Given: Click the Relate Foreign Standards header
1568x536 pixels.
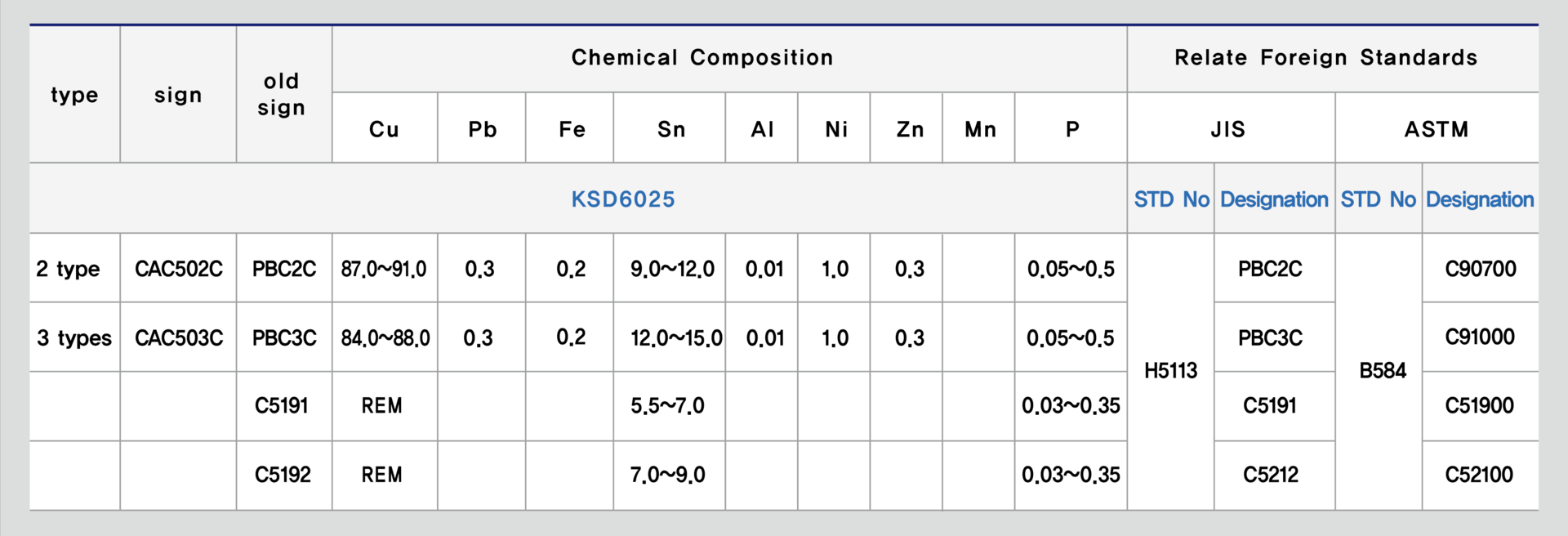Looking at the screenshot, I should coord(1325,57).
